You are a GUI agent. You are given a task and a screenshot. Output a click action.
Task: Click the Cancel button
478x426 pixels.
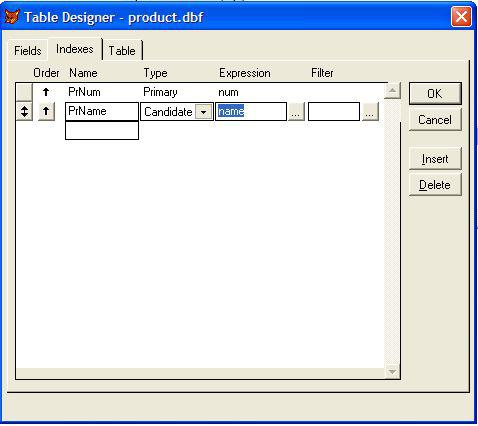435,120
